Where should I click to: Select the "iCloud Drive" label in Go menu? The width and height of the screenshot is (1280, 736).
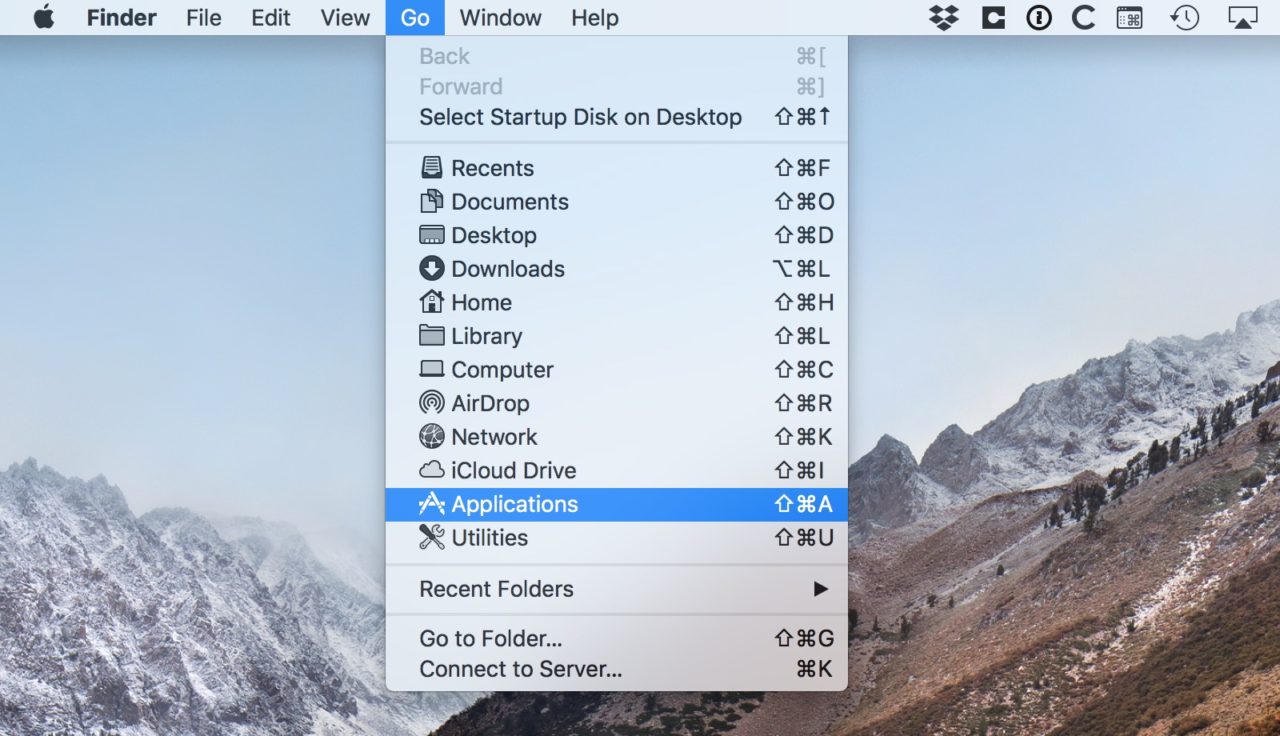[514, 470]
